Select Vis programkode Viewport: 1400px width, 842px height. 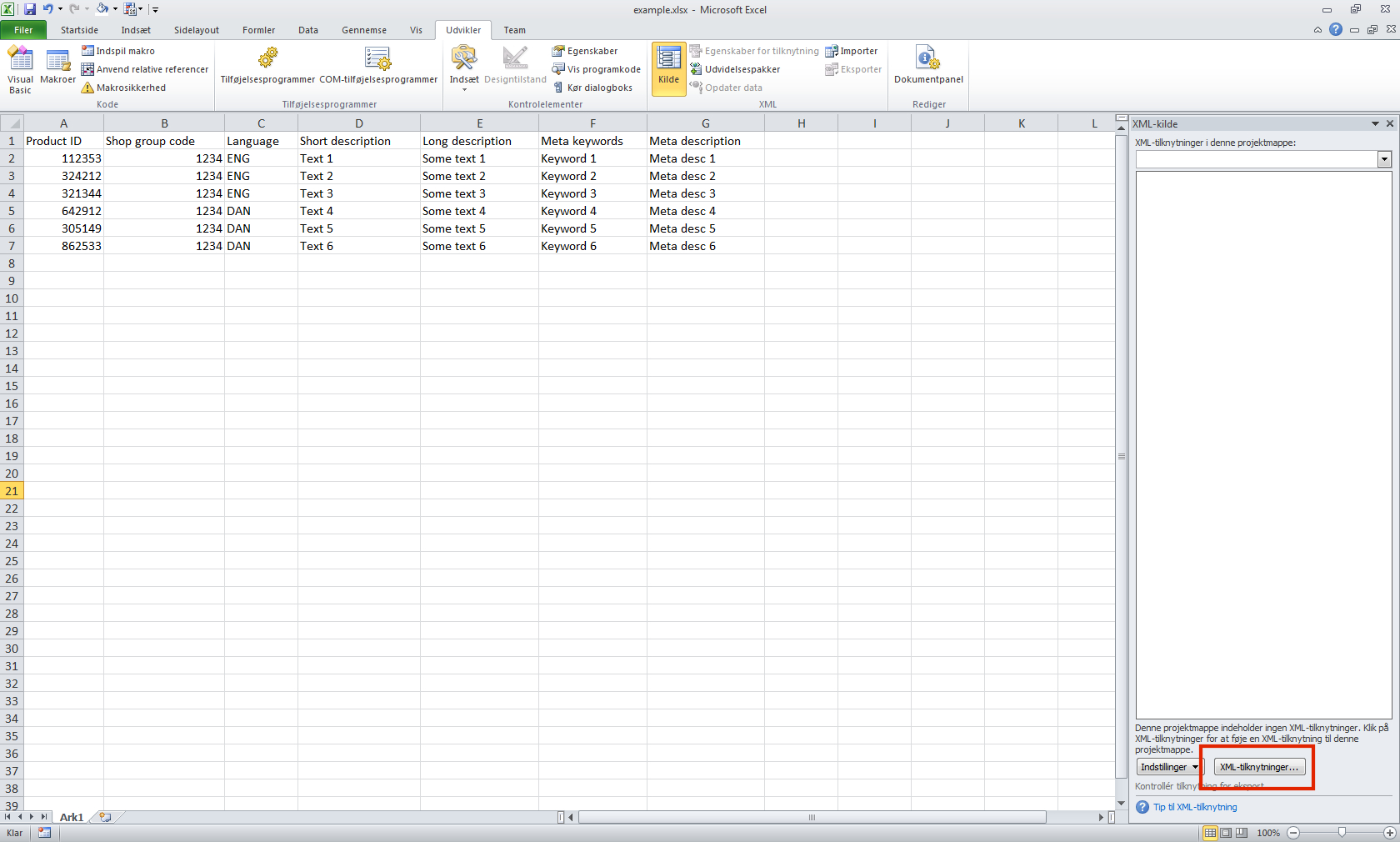pos(595,69)
